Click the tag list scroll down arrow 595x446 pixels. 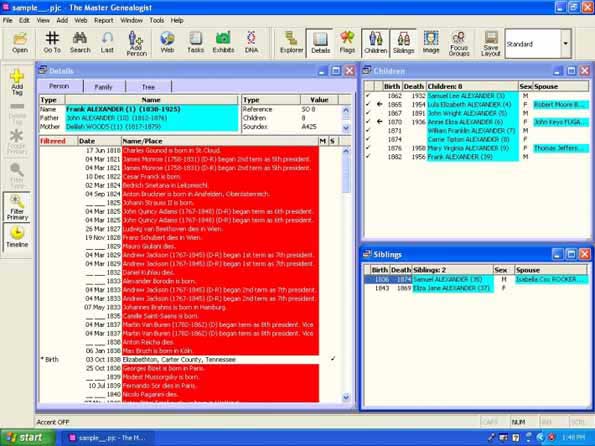(x=346, y=397)
